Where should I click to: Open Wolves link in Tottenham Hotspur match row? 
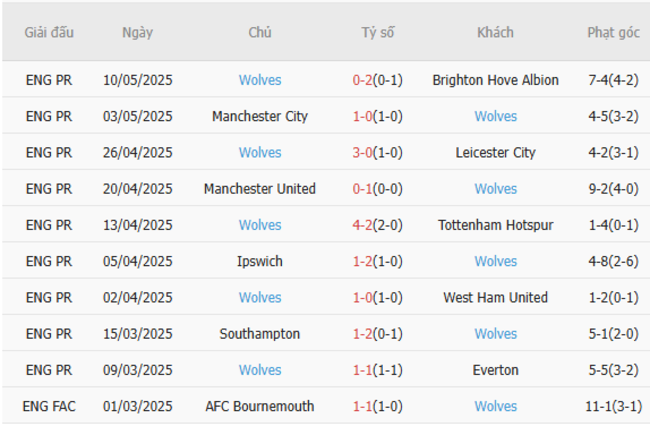point(260,225)
